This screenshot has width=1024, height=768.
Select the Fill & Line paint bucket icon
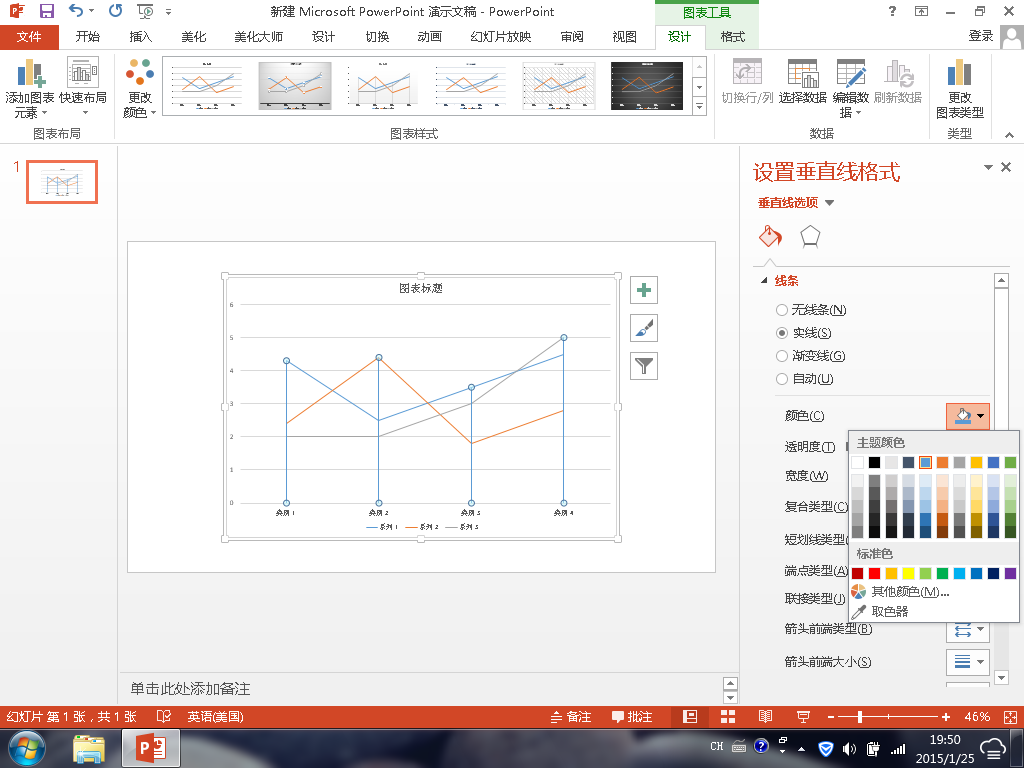tap(771, 236)
